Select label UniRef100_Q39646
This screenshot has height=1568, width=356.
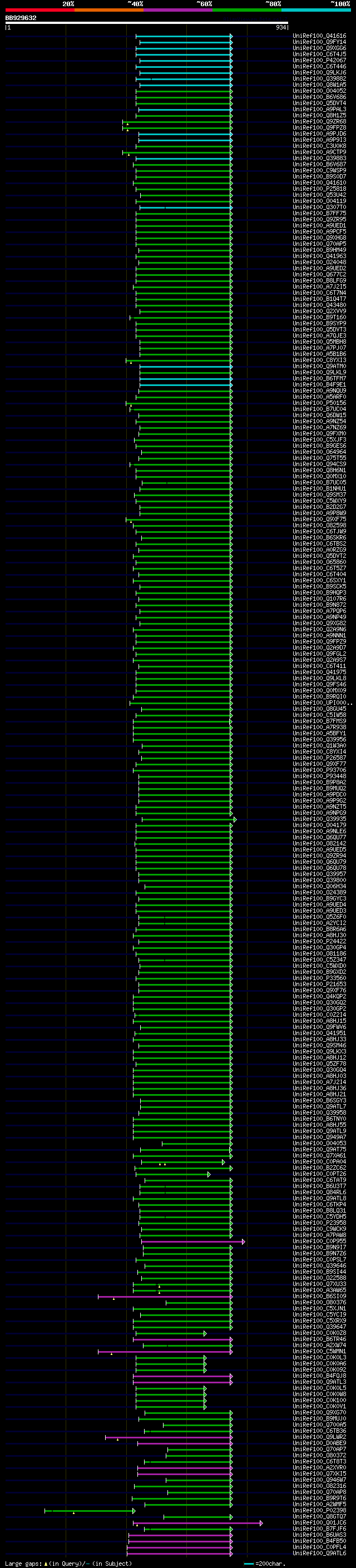pyautogui.click(x=319, y=1266)
